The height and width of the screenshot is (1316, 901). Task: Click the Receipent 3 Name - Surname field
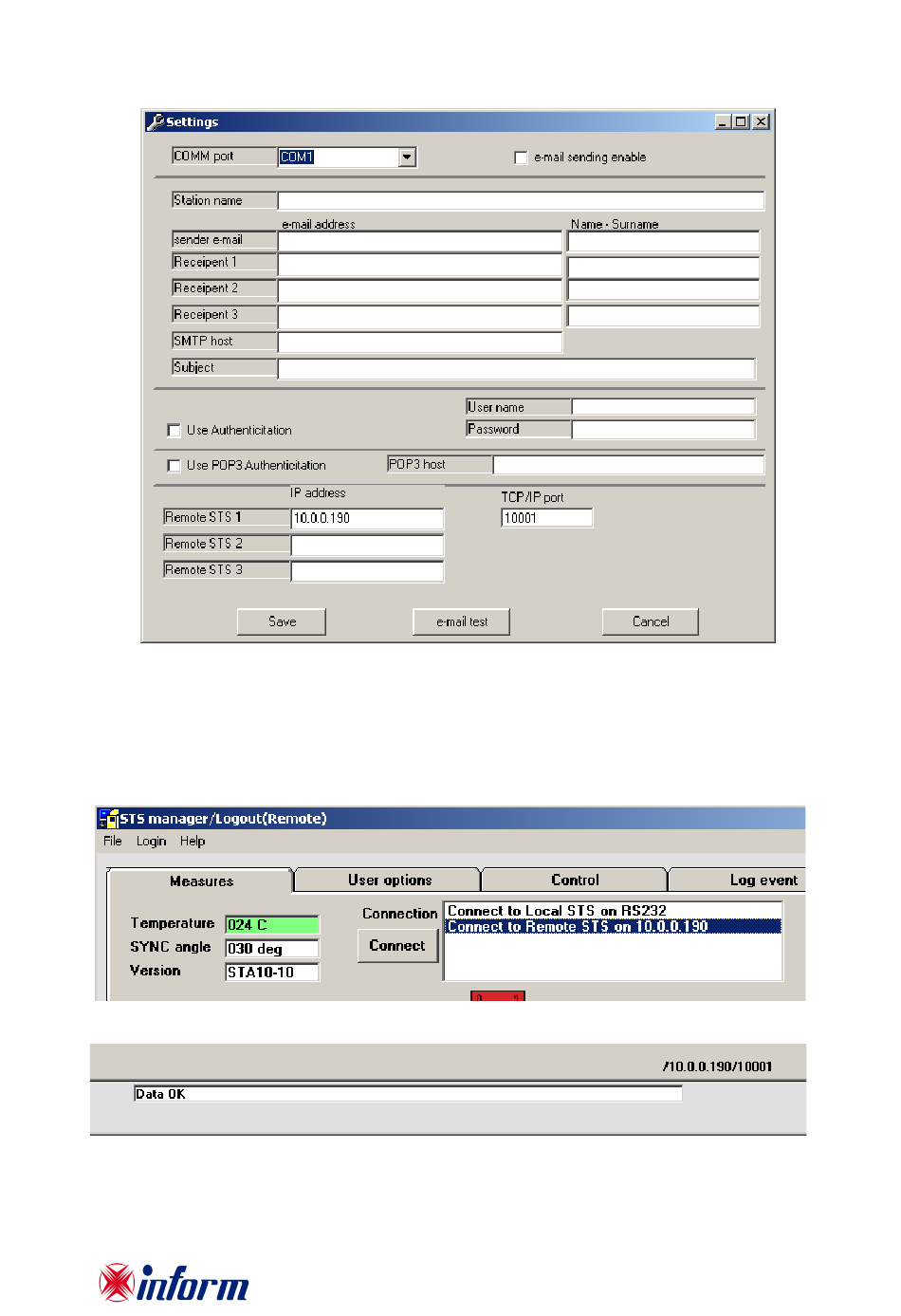[x=663, y=316]
